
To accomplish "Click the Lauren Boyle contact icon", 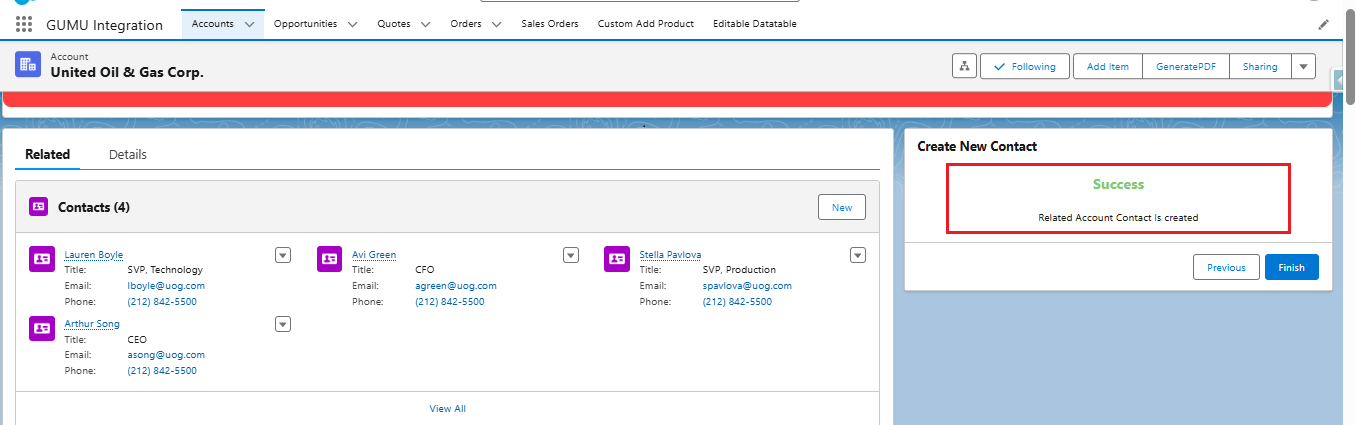I will 42,259.
